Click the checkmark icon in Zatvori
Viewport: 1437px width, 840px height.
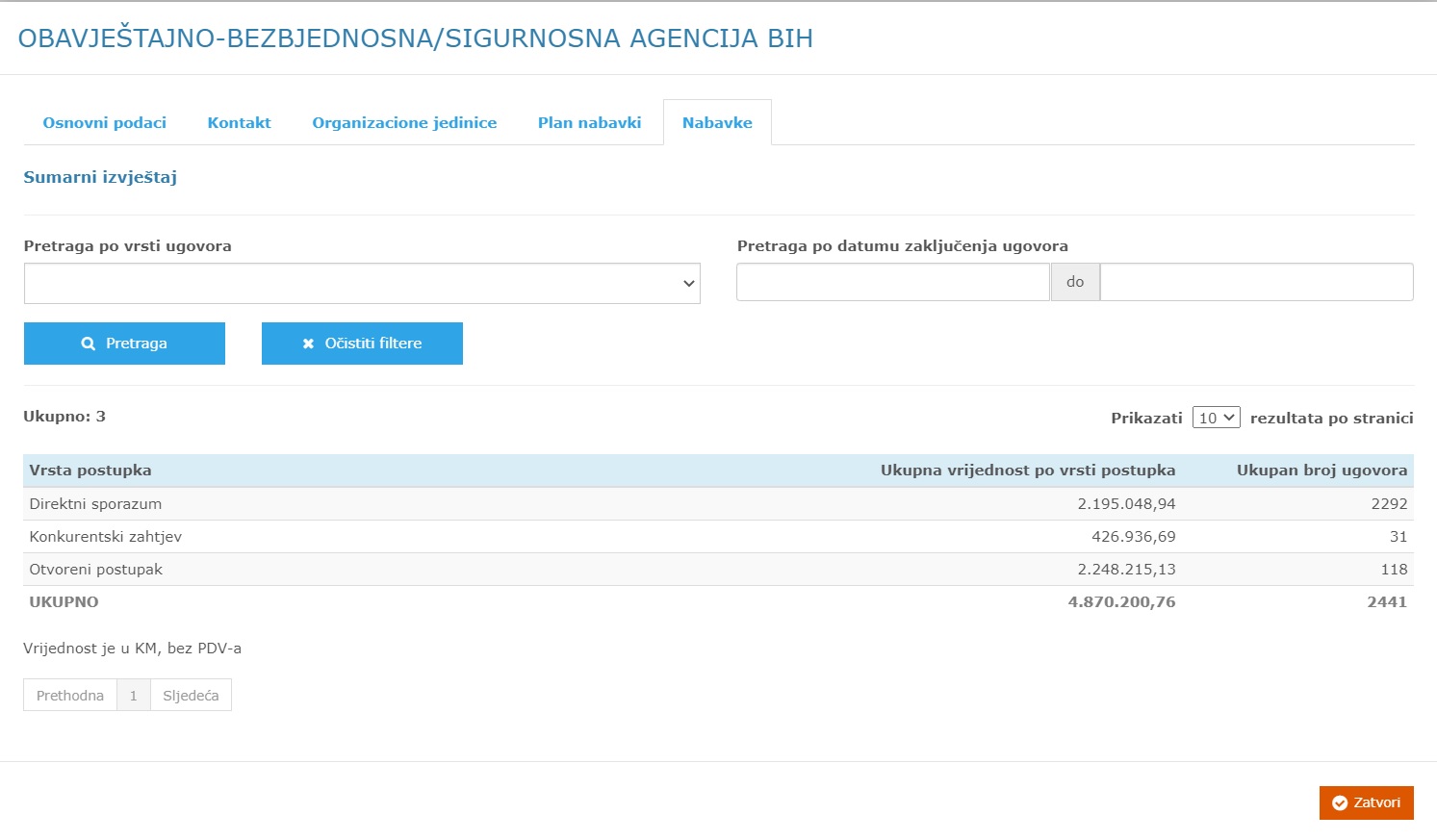pos(1340,803)
